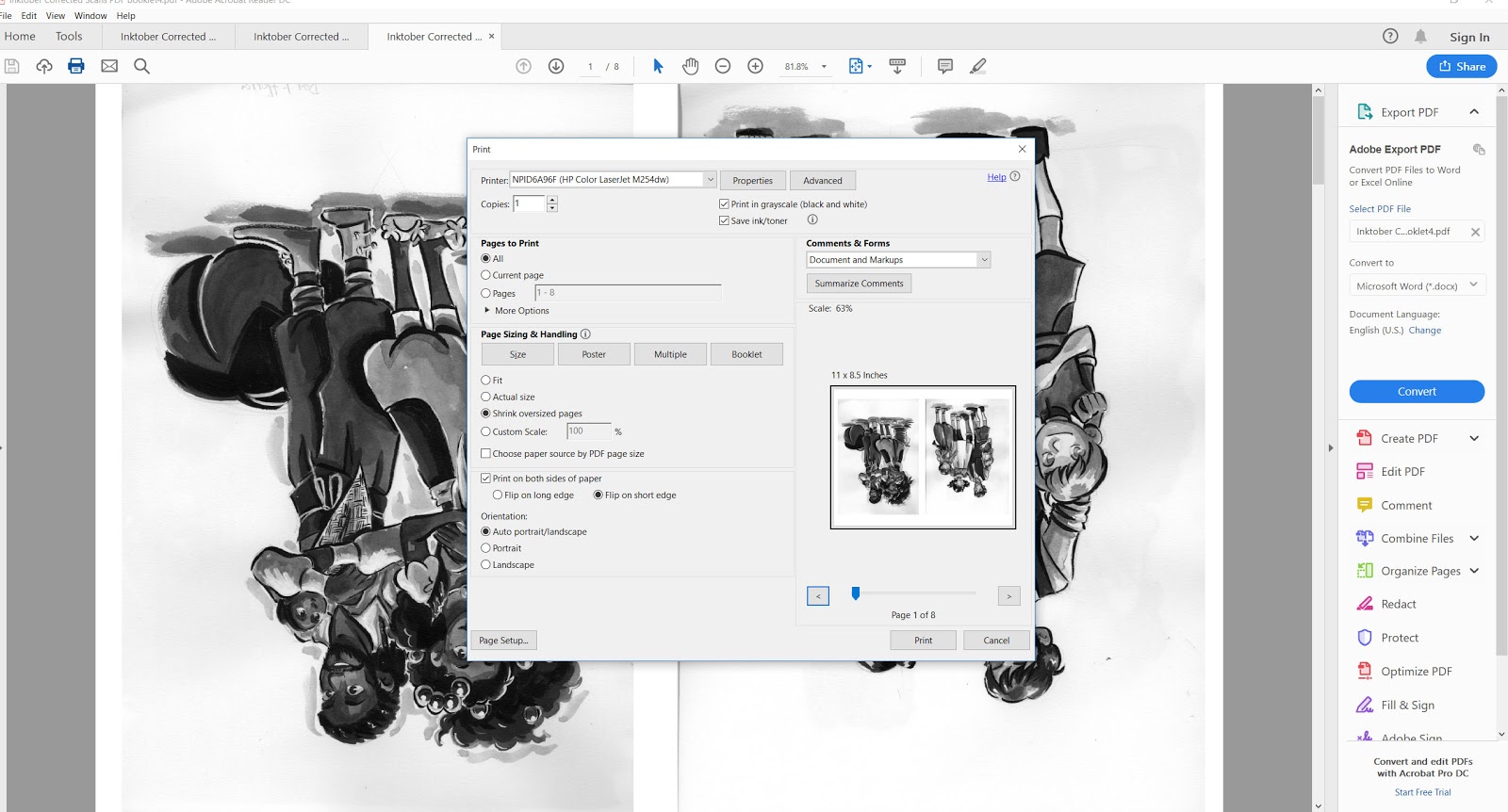Expand the Organize Pages chevron
The width and height of the screenshot is (1508, 812).
tap(1474, 571)
